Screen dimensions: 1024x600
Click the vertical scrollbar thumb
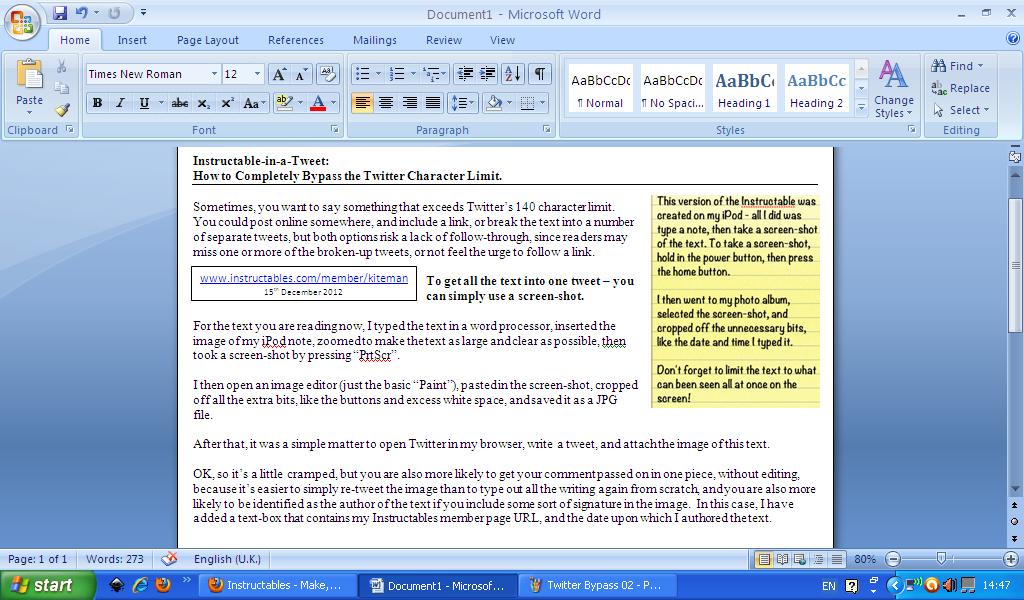[x=1014, y=264]
